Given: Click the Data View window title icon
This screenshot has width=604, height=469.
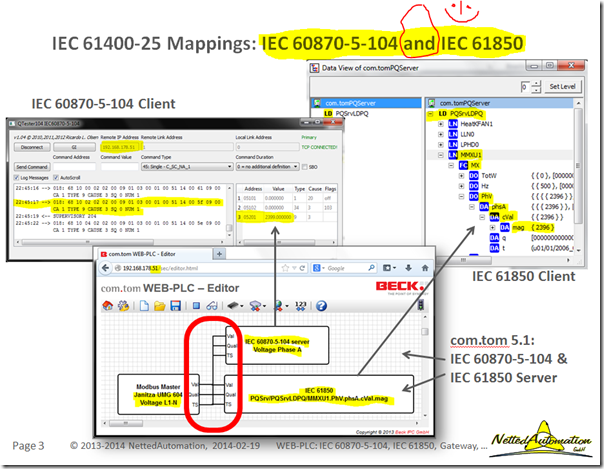Looking at the screenshot, I should (x=314, y=68).
